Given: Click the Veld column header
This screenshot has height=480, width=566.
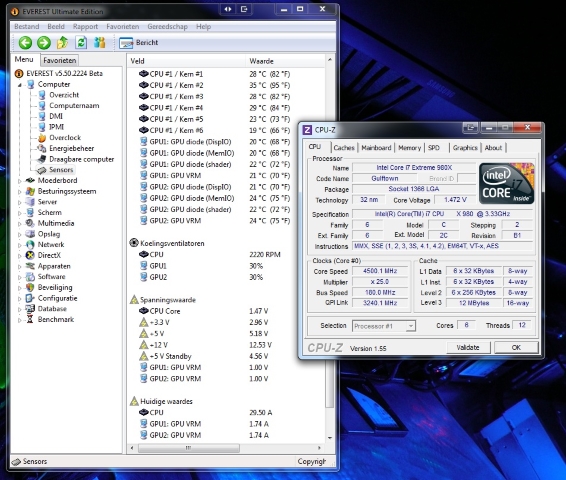Looking at the screenshot, I should point(187,61).
